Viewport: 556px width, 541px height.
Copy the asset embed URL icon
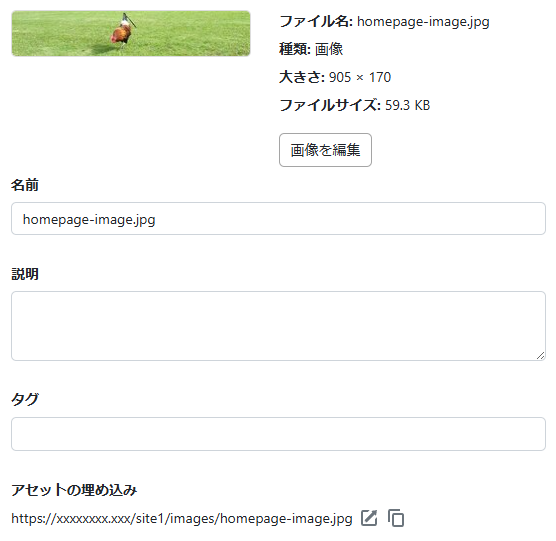pyautogui.click(x=396, y=518)
